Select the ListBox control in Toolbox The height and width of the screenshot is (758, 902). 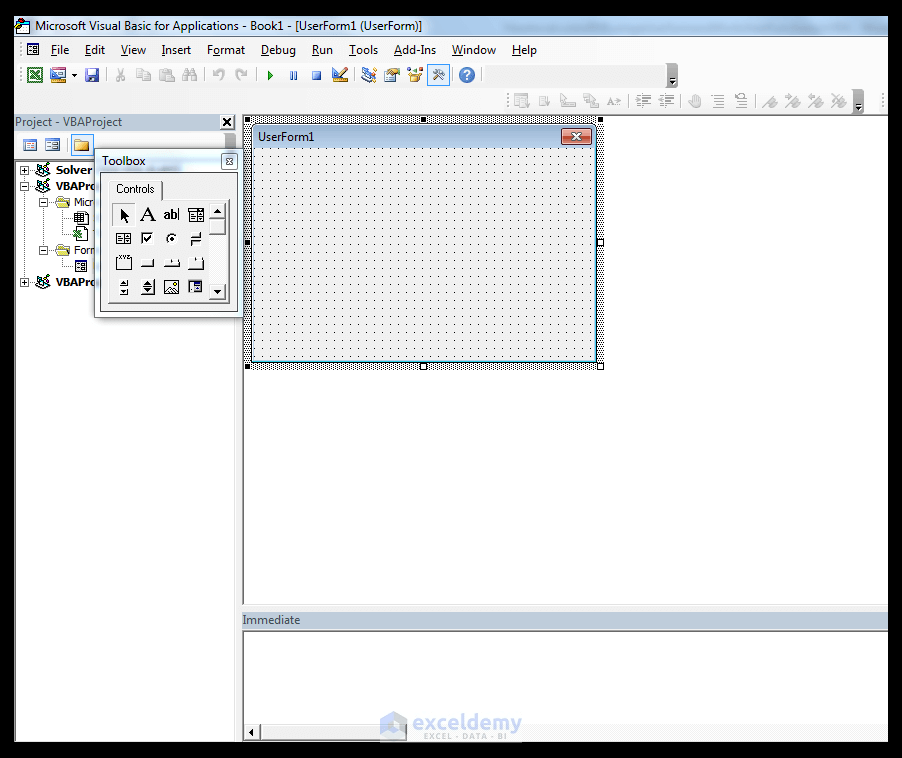[124, 239]
